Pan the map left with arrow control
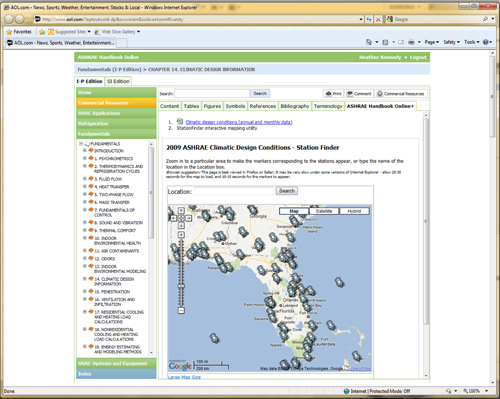 click(x=174, y=218)
